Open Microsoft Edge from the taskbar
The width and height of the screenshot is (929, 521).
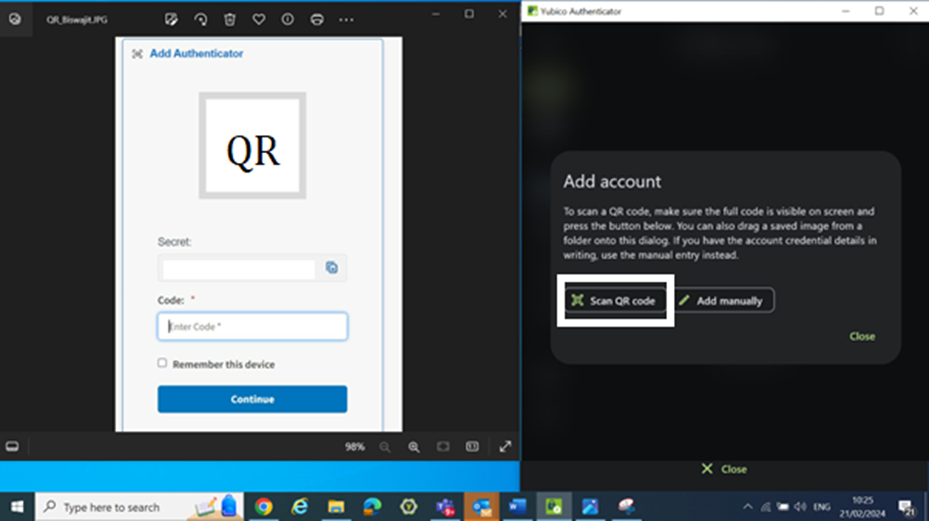click(x=372, y=507)
